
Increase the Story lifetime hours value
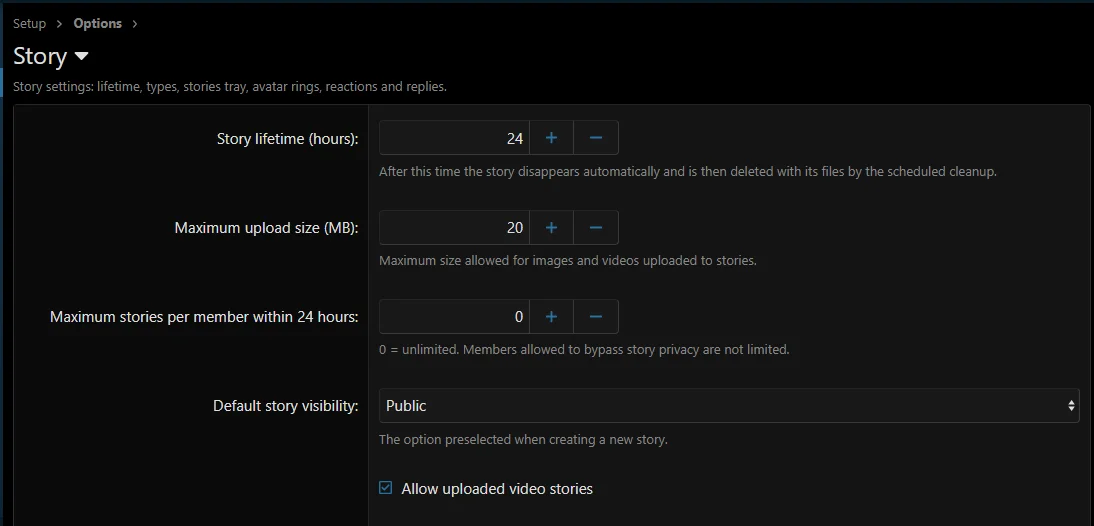point(551,137)
